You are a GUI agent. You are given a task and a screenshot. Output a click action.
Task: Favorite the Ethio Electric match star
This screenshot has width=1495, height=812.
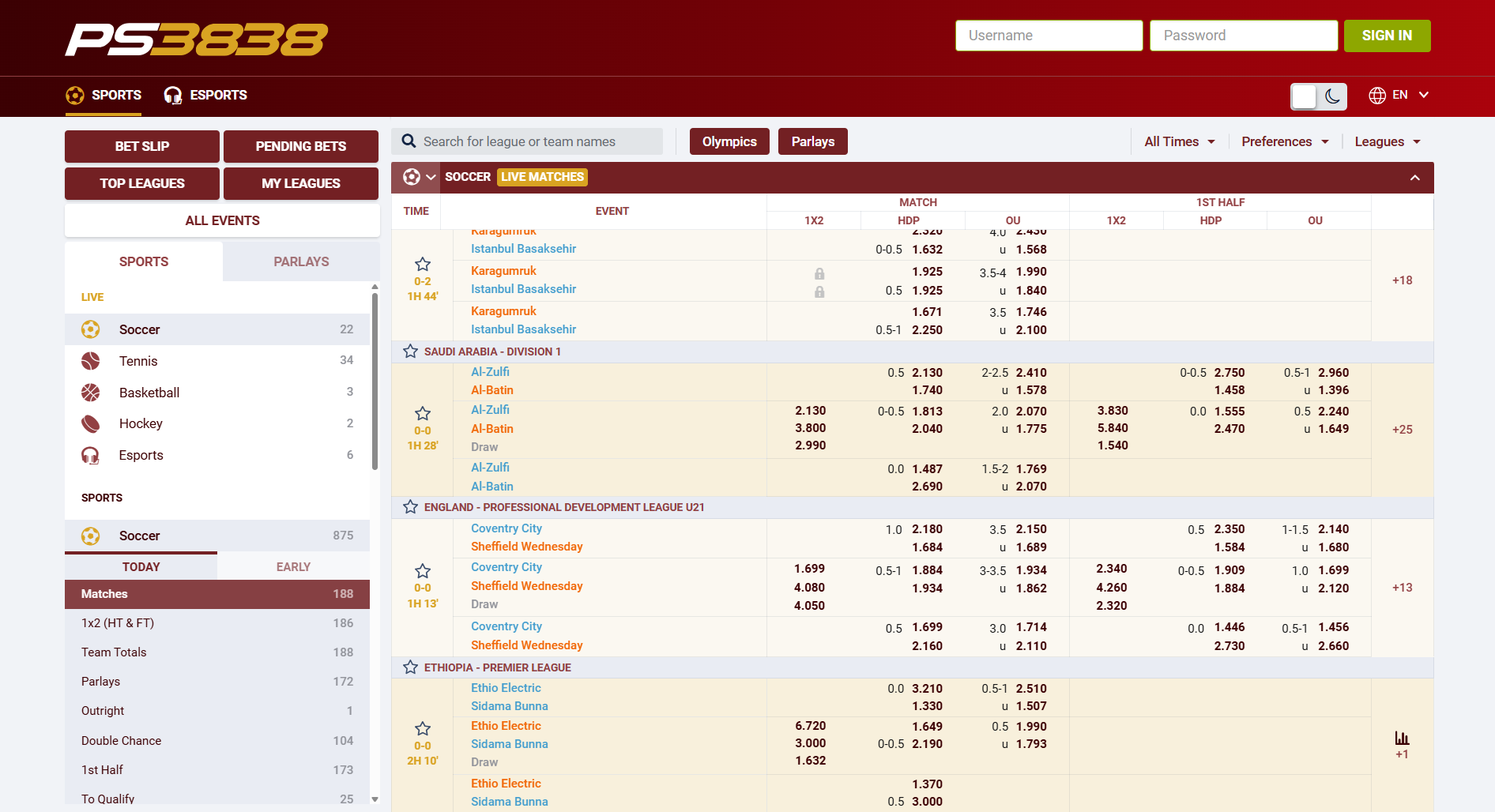tap(423, 729)
